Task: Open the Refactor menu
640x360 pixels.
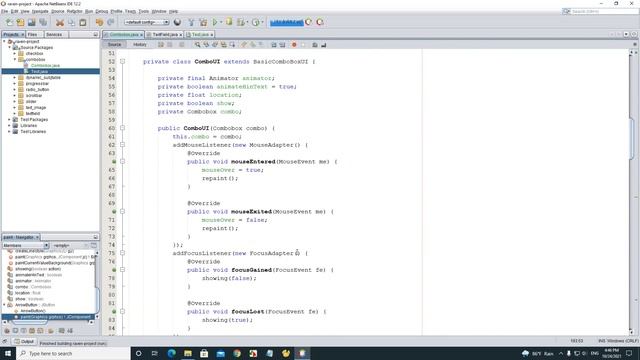Action: (x=75, y=11)
